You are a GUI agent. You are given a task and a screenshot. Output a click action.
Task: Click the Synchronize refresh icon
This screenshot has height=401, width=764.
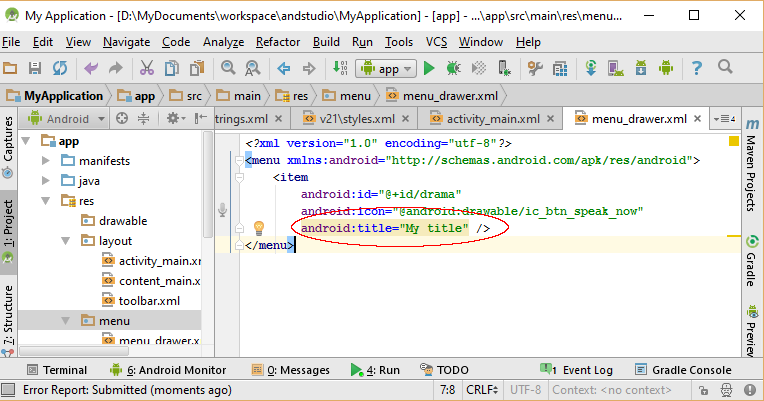point(60,68)
